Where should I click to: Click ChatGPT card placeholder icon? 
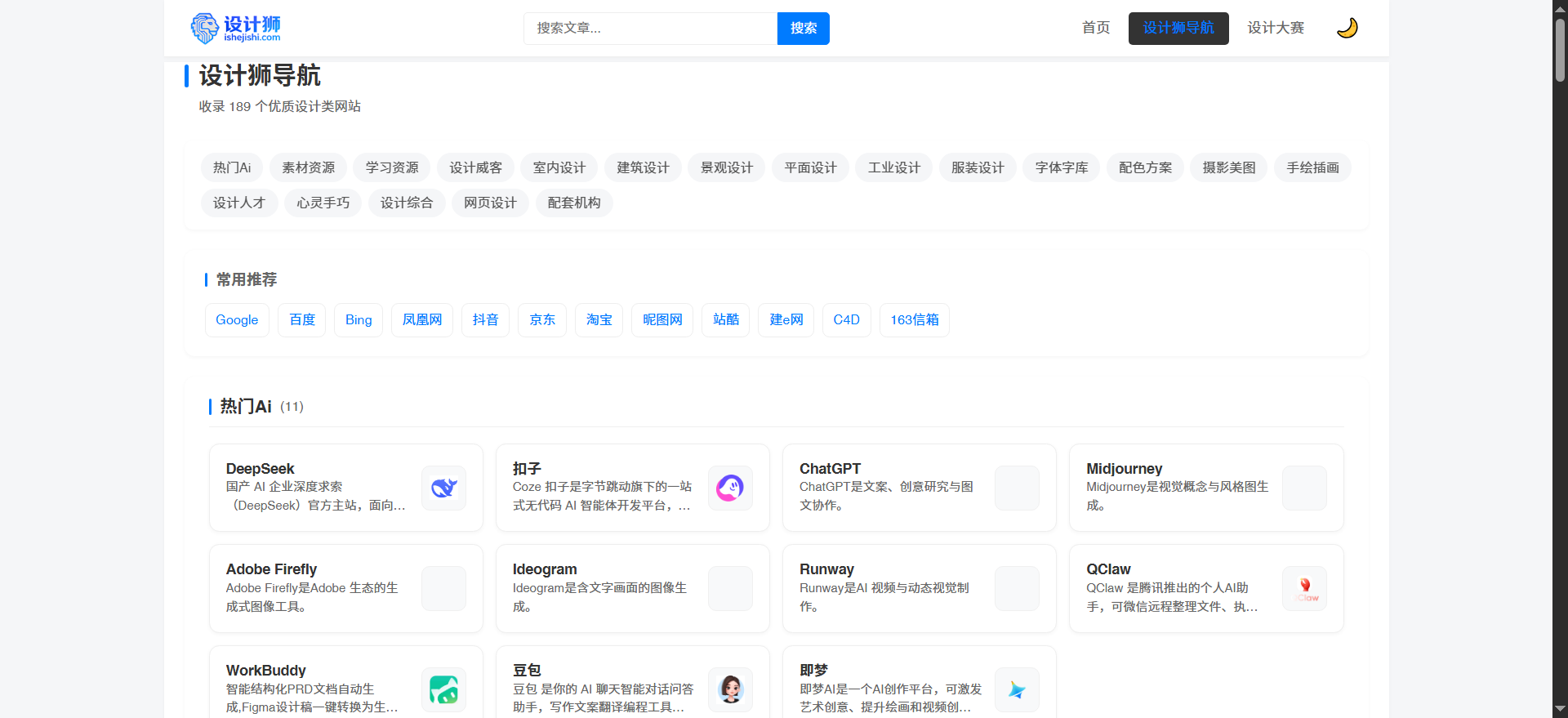click(x=1017, y=488)
